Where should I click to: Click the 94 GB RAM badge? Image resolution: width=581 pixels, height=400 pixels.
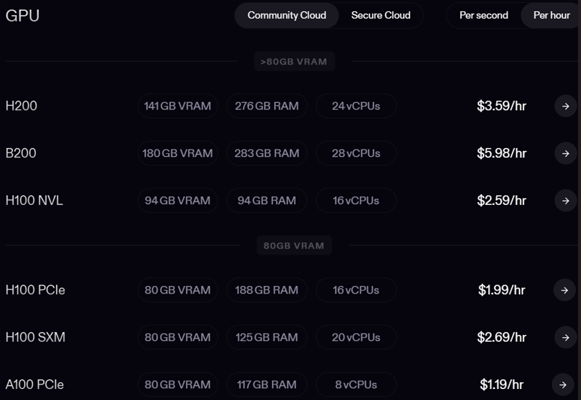point(267,201)
